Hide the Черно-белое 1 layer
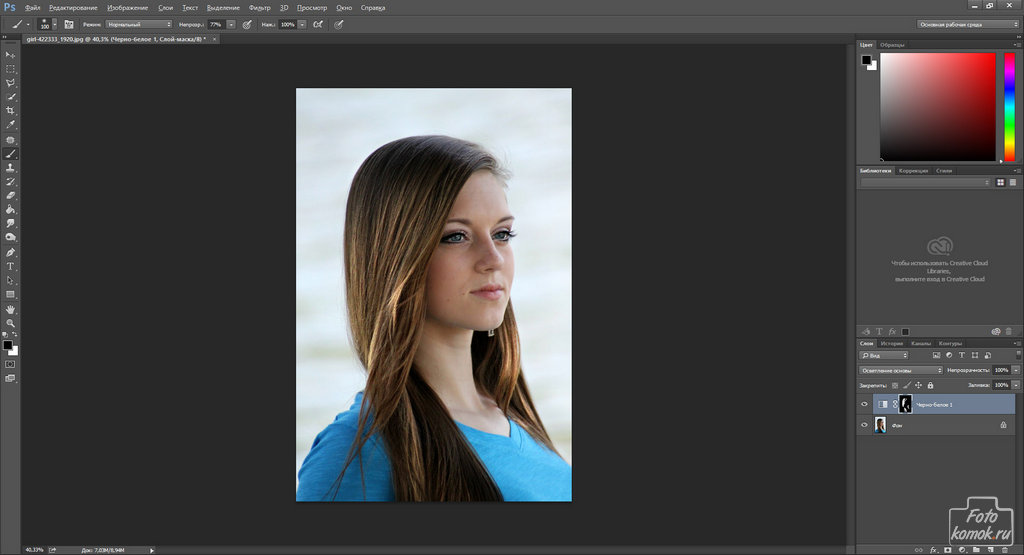This screenshot has height=555, width=1024. coord(864,404)
